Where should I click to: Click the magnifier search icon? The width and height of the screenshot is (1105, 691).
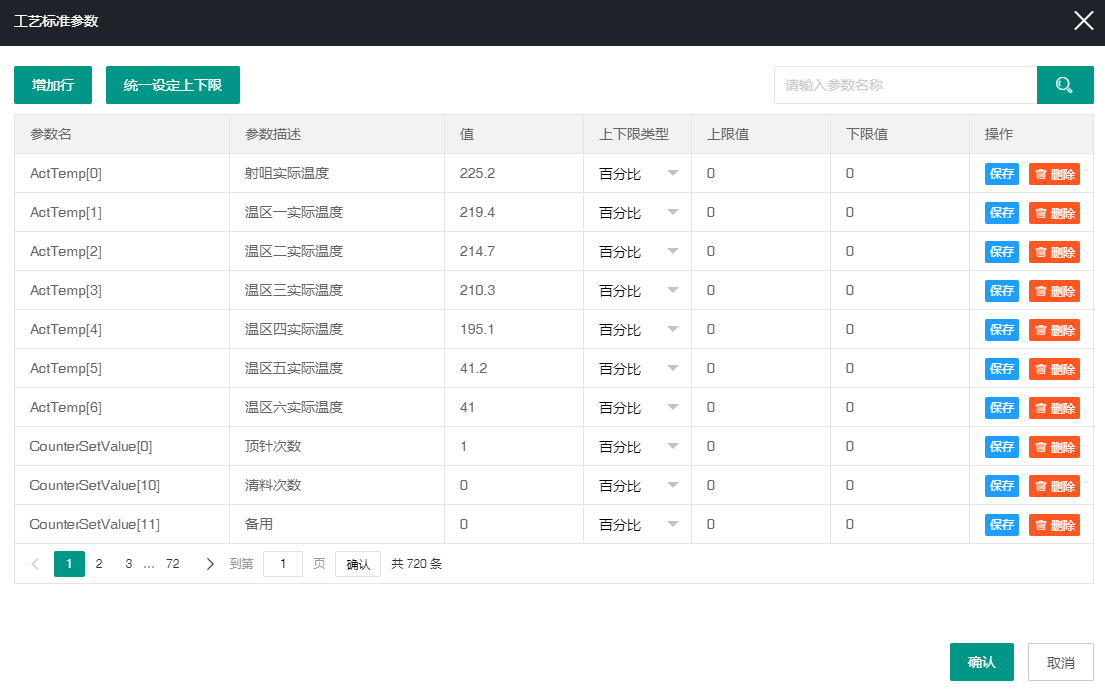[x=1065, y=85]
